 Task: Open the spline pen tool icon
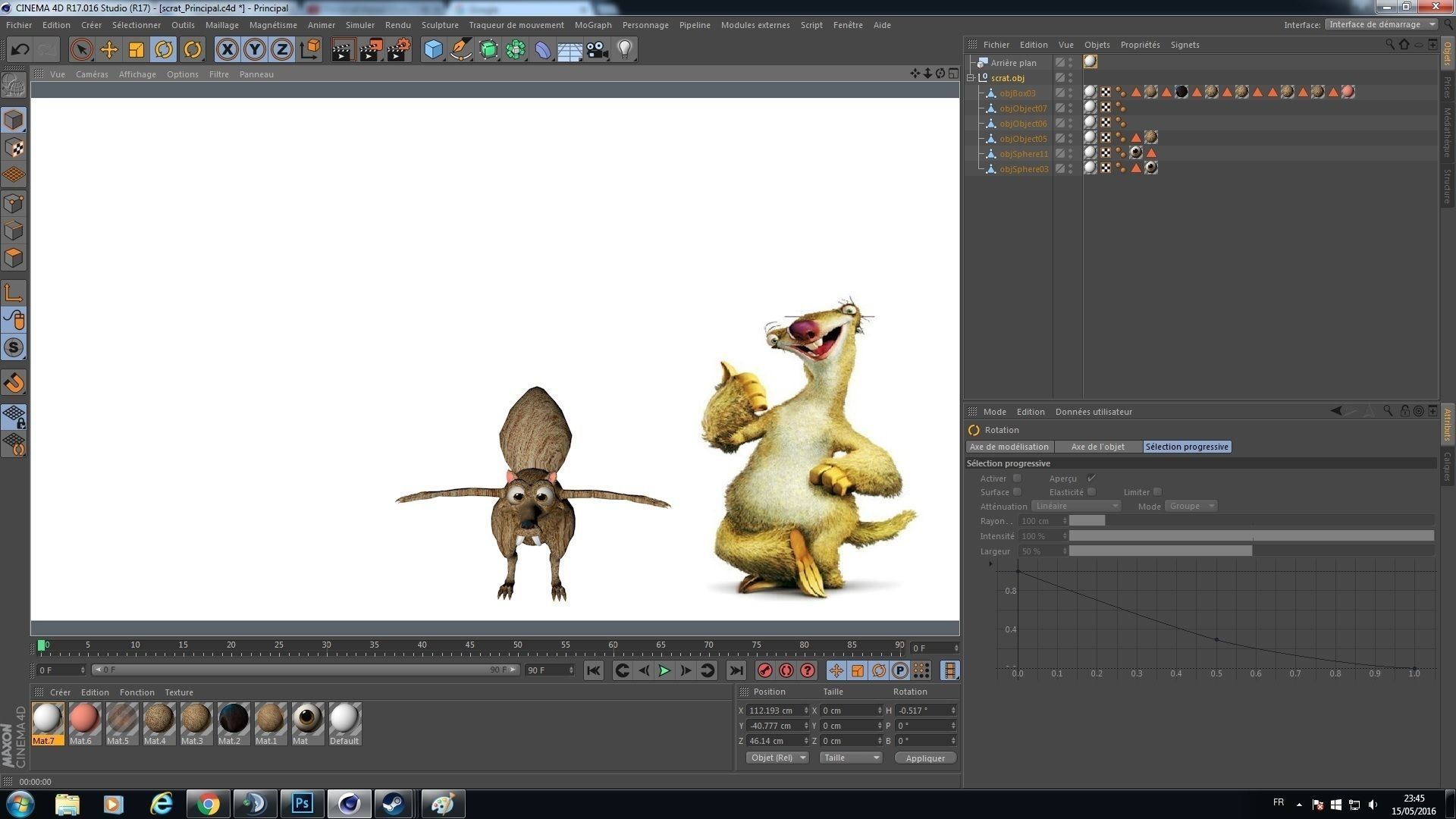(460, 50)
